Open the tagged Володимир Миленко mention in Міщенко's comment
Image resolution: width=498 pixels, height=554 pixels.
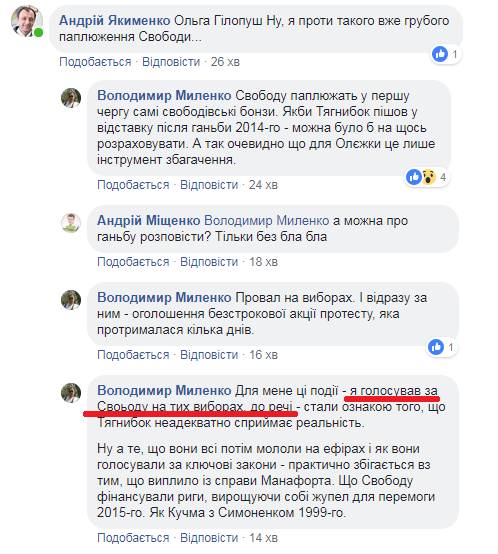[267, 220]
